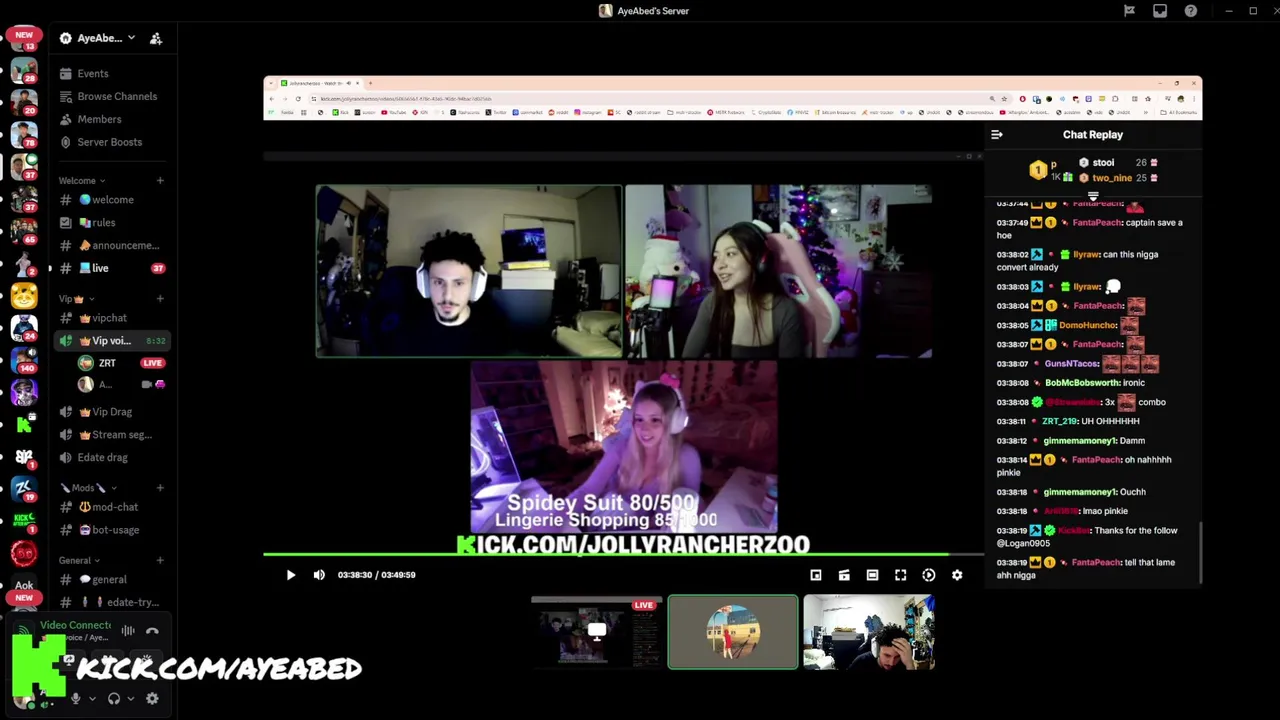Open server icon with 78 notifications
Image resolution: width=1280 pixels, height=720 pixels.
[24, 133]
